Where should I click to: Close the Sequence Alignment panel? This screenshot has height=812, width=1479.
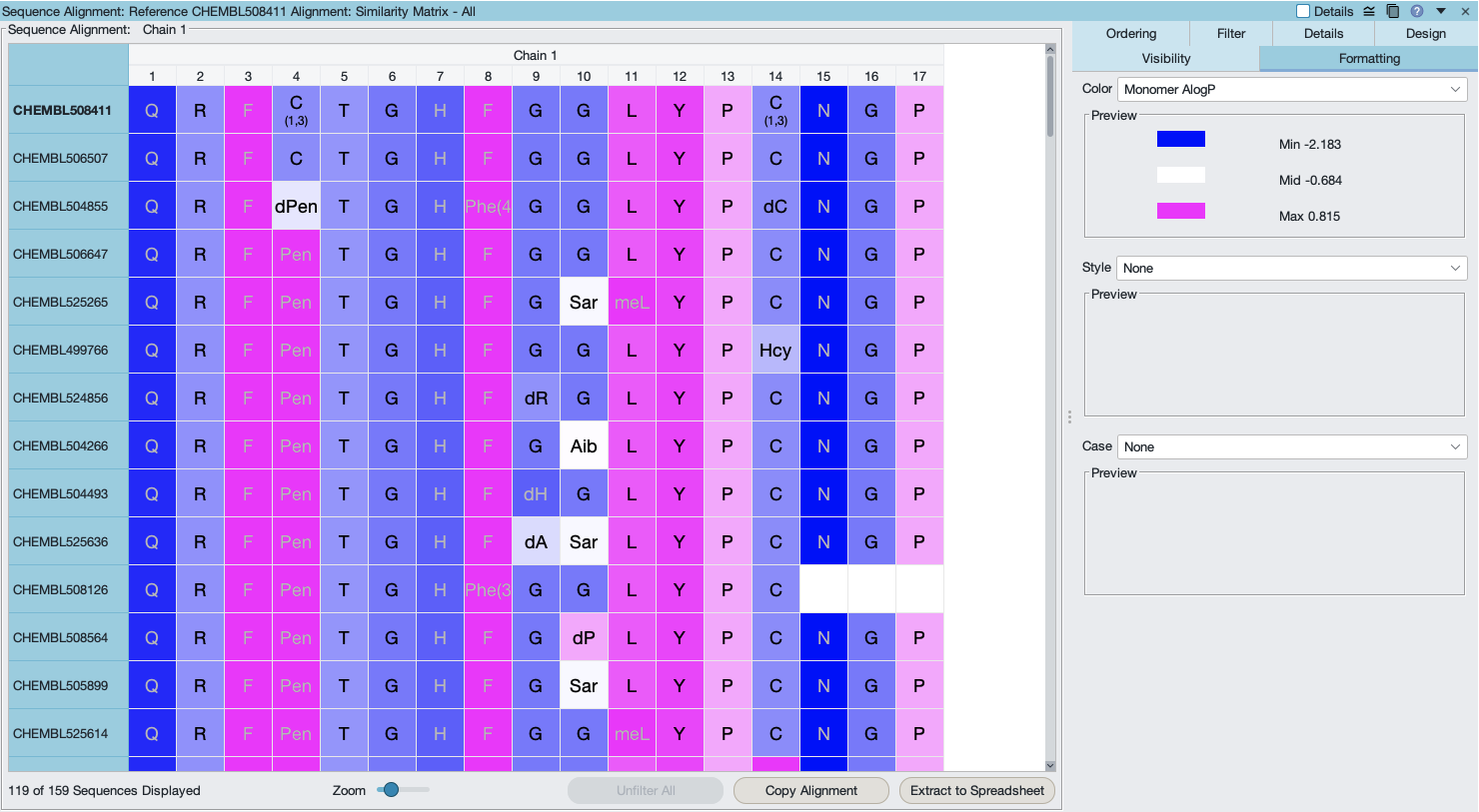coord(1465,11)
